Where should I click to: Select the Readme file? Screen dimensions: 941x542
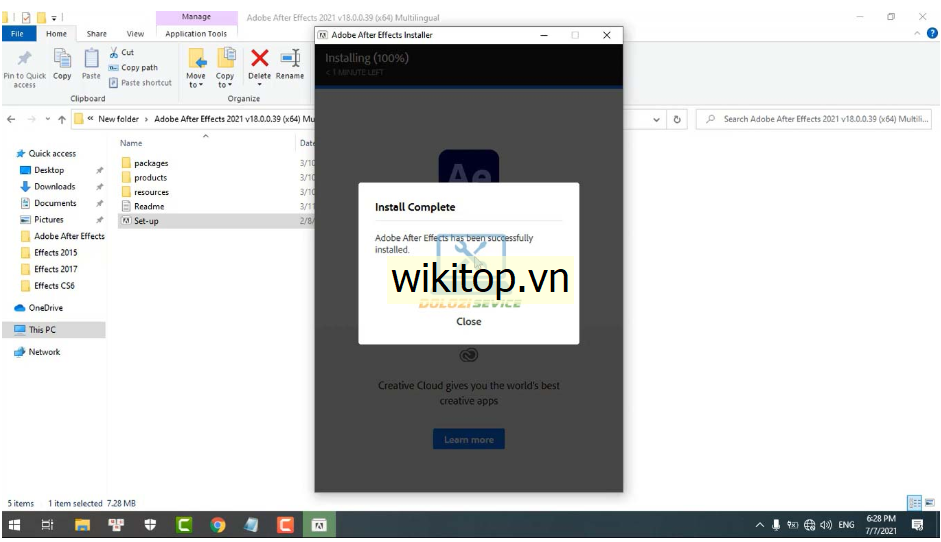[149, 206]
